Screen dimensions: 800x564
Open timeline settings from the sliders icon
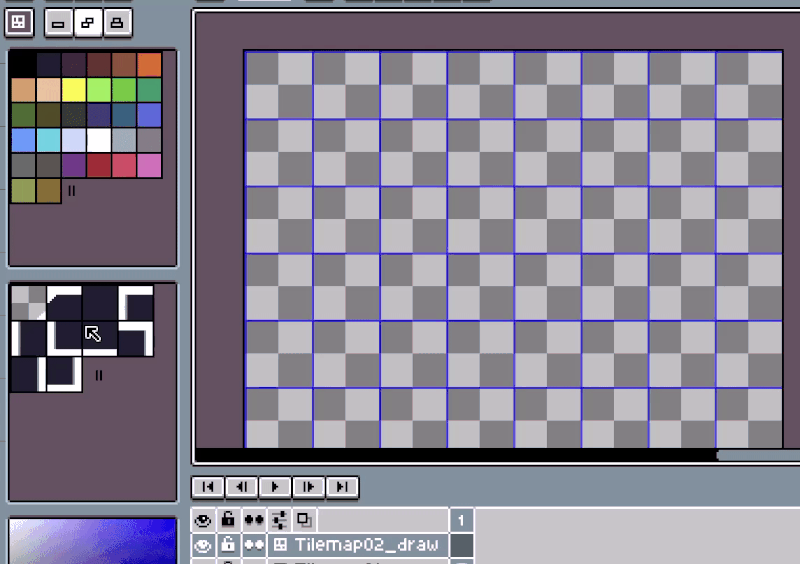click(279, 520)
